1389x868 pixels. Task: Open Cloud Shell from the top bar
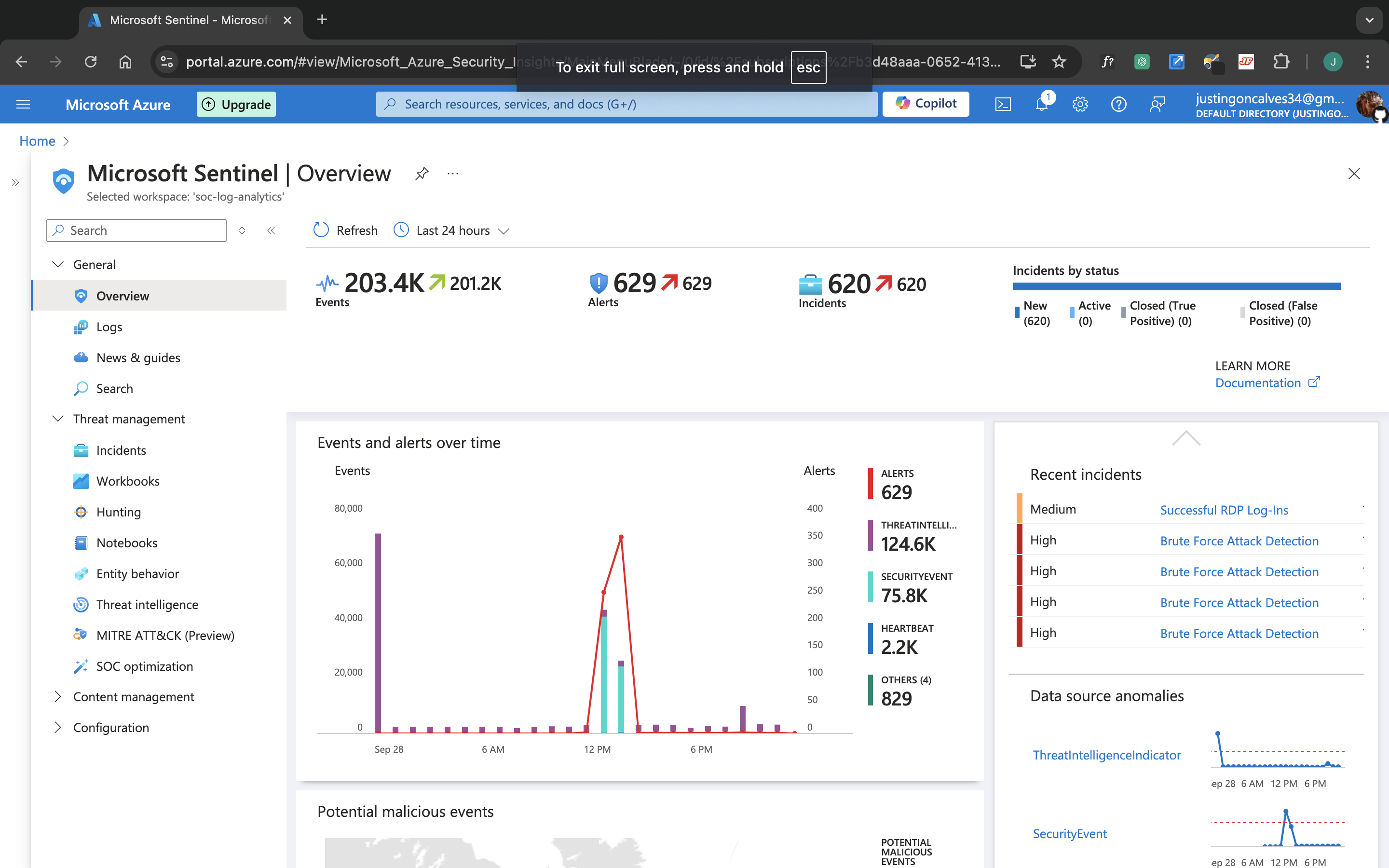[1003, 104]
